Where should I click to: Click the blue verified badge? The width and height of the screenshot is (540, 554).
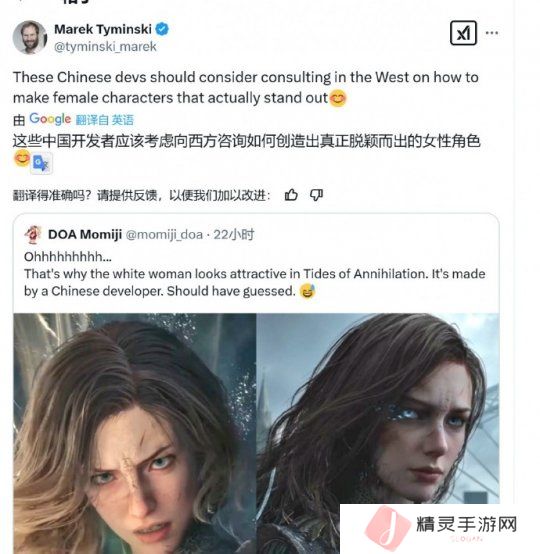(162, 29)
